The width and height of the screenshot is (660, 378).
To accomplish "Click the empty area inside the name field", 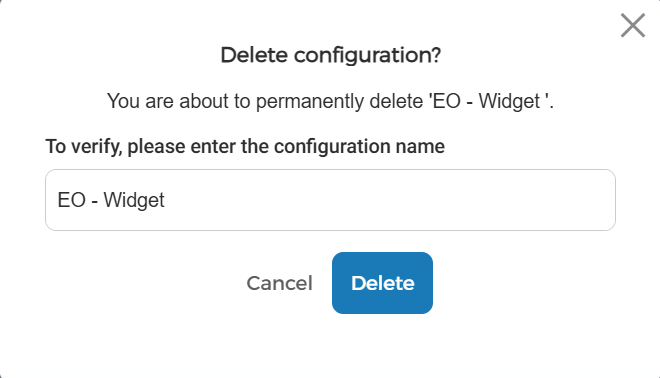I will pos(389,200).
